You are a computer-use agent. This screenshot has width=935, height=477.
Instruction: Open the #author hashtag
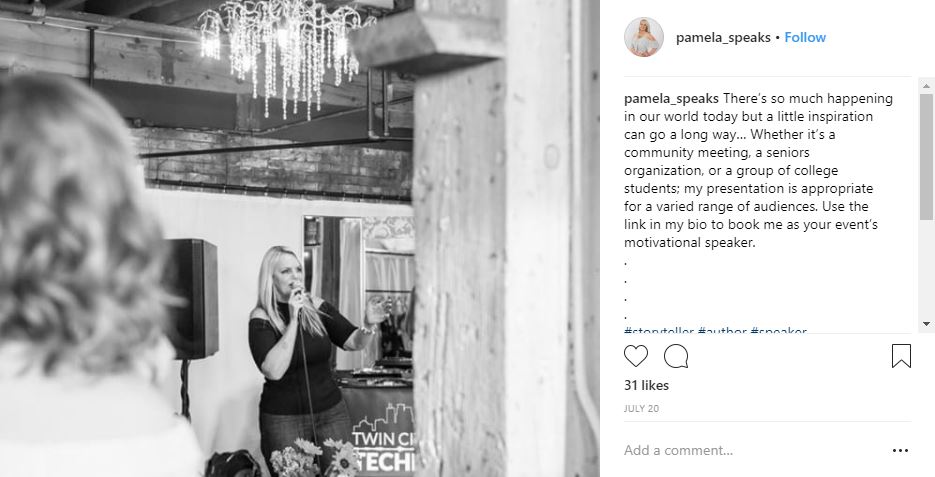pyautogui.click(x=722, y=332)
